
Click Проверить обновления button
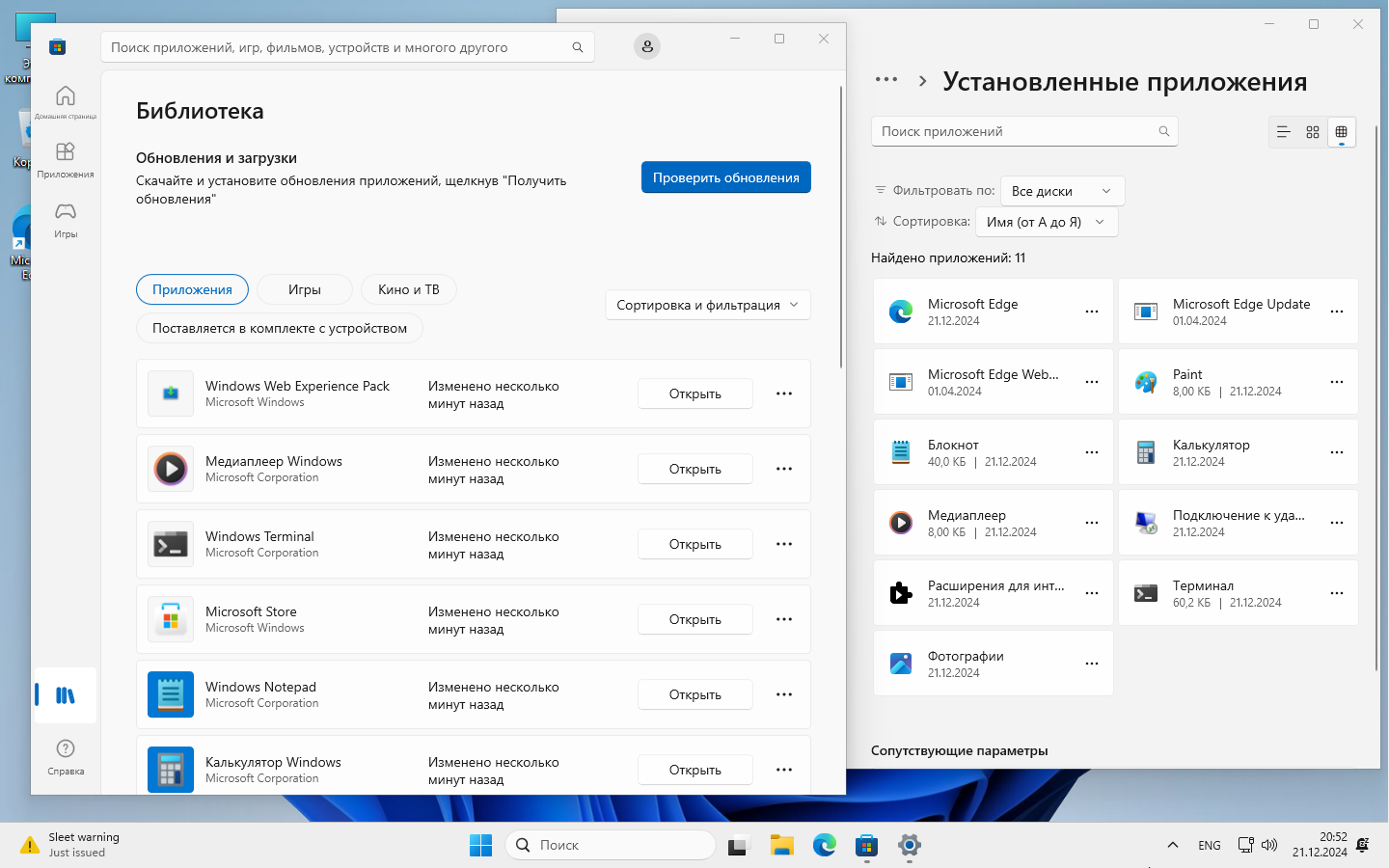726,177
